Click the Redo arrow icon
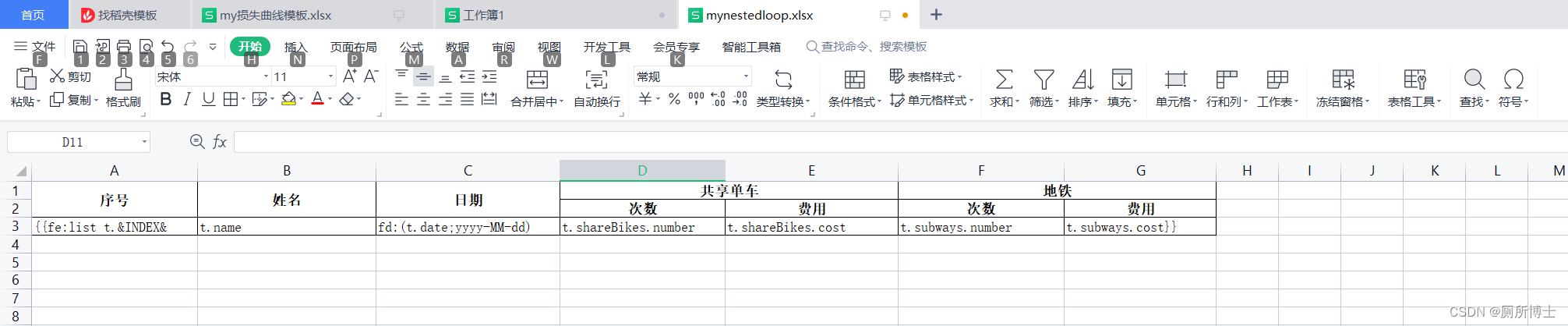The height and width of the screenshot is (326, 1568). (190, 46)
